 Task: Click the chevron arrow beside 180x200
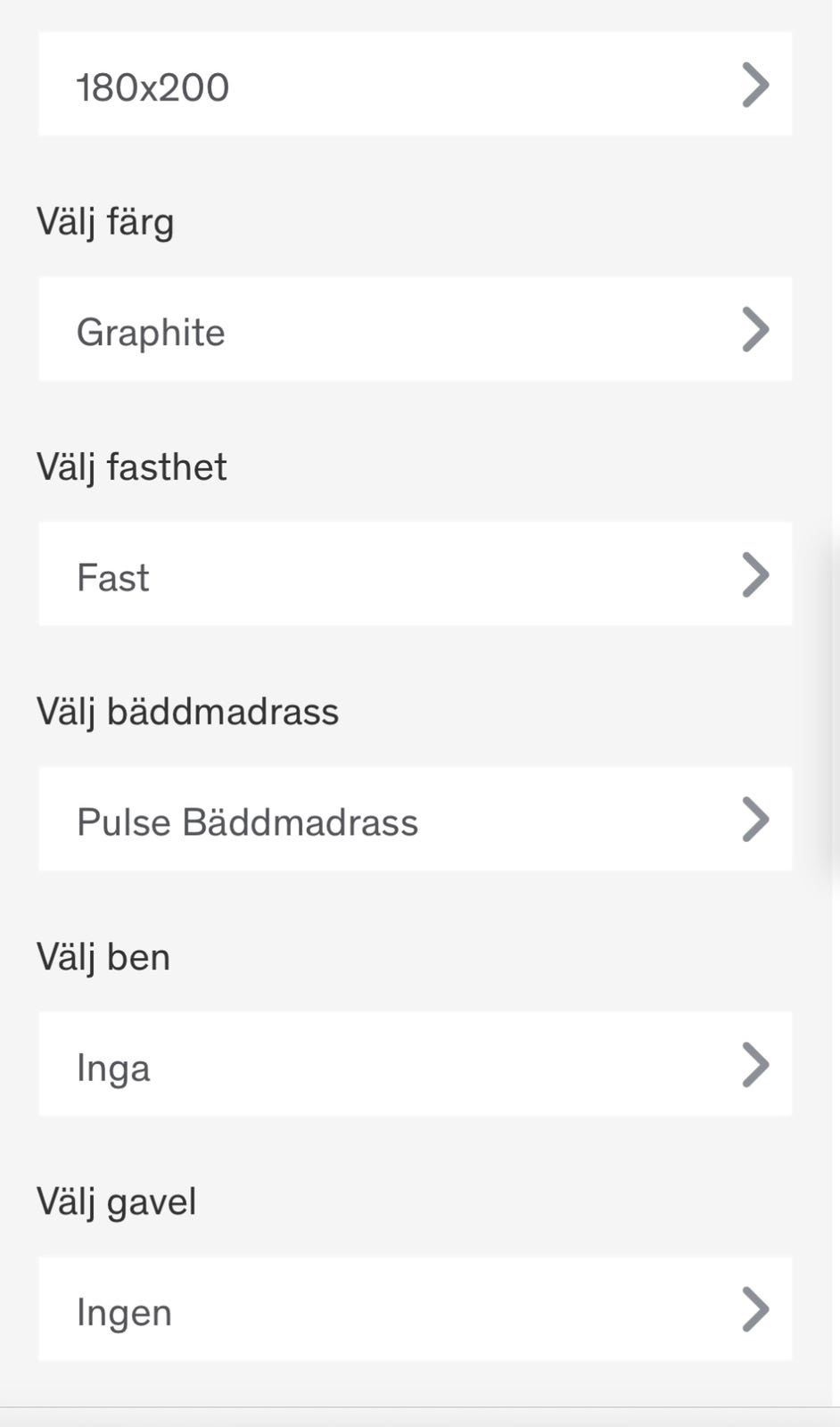click(754, 86)
